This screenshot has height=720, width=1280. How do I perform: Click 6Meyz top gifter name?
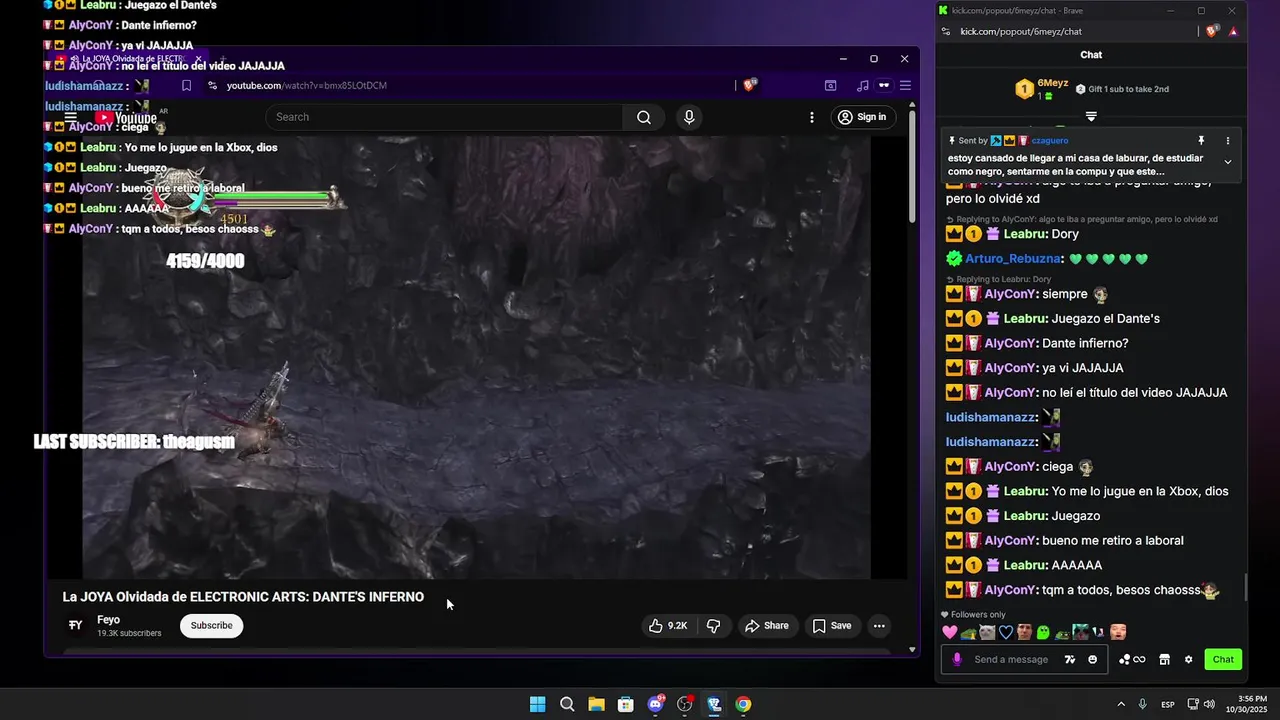1053,83
